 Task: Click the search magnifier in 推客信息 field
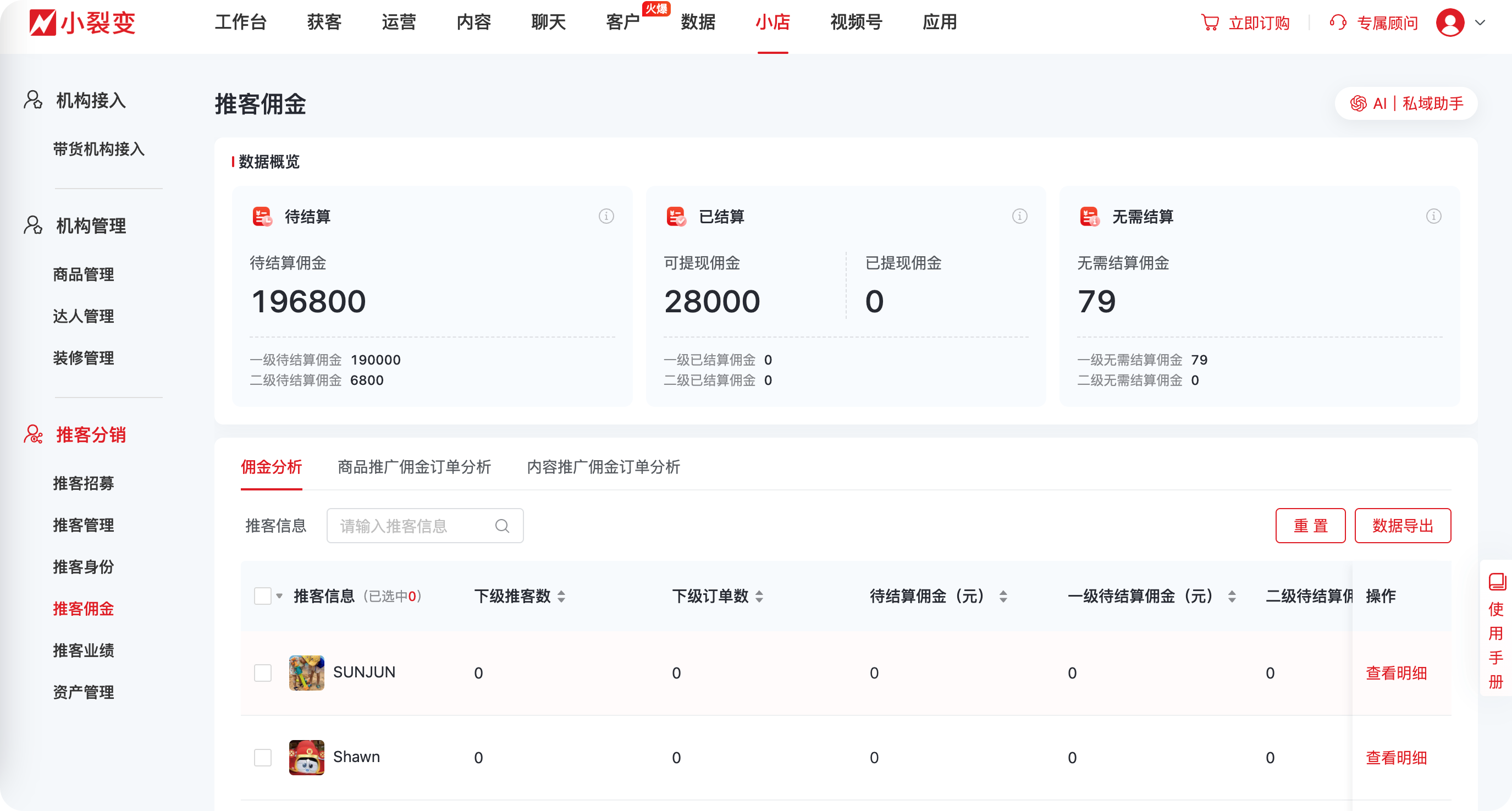coord(502,526)
